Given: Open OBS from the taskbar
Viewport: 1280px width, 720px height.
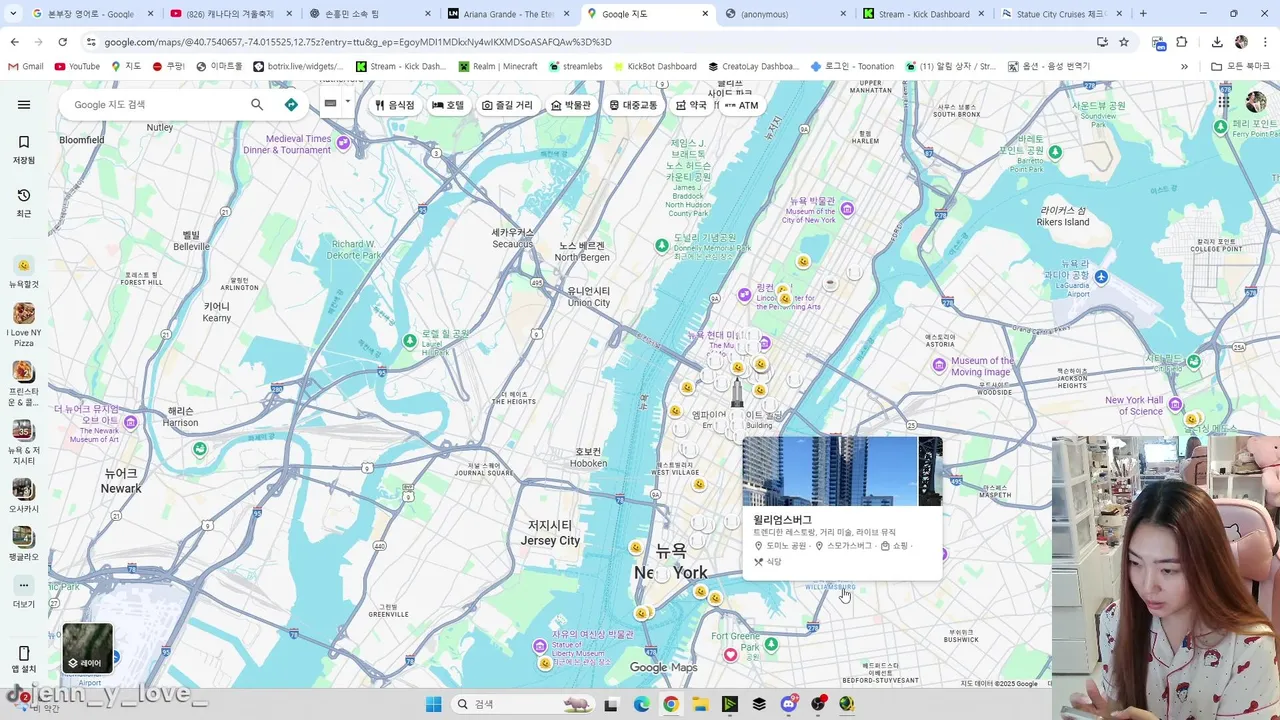Looking at the screenshot, I should pyautogui.click(x=818, y=704).
